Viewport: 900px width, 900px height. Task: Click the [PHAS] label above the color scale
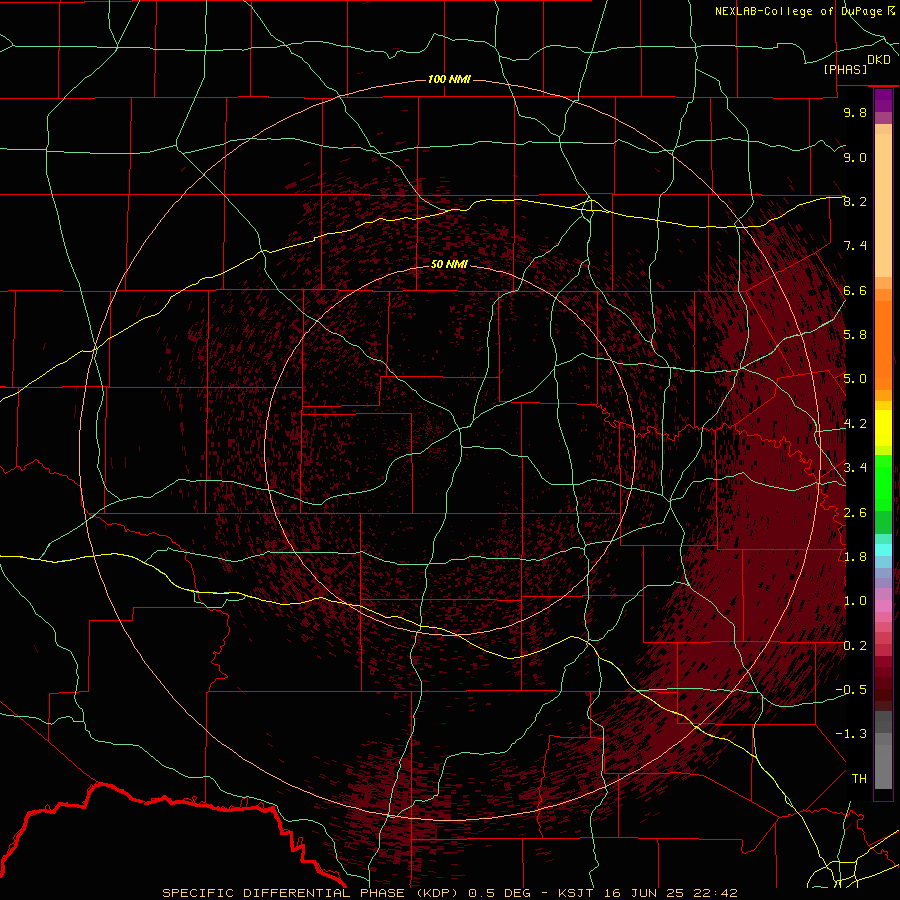pyautogui.click(x=845, y=70)
